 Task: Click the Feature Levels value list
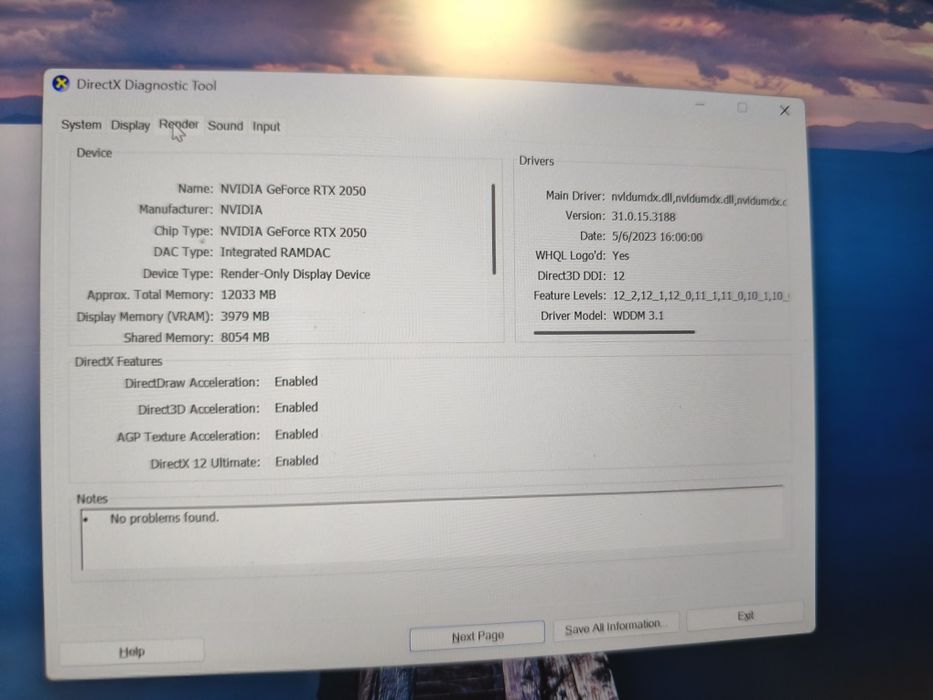click(x=700, y=295)
